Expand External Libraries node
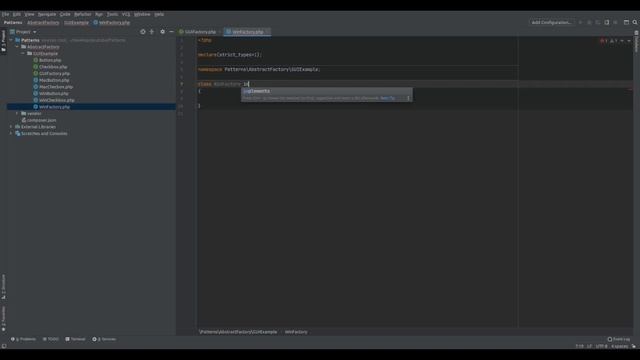This screenshot has width=640, height=360. [11, 127]
